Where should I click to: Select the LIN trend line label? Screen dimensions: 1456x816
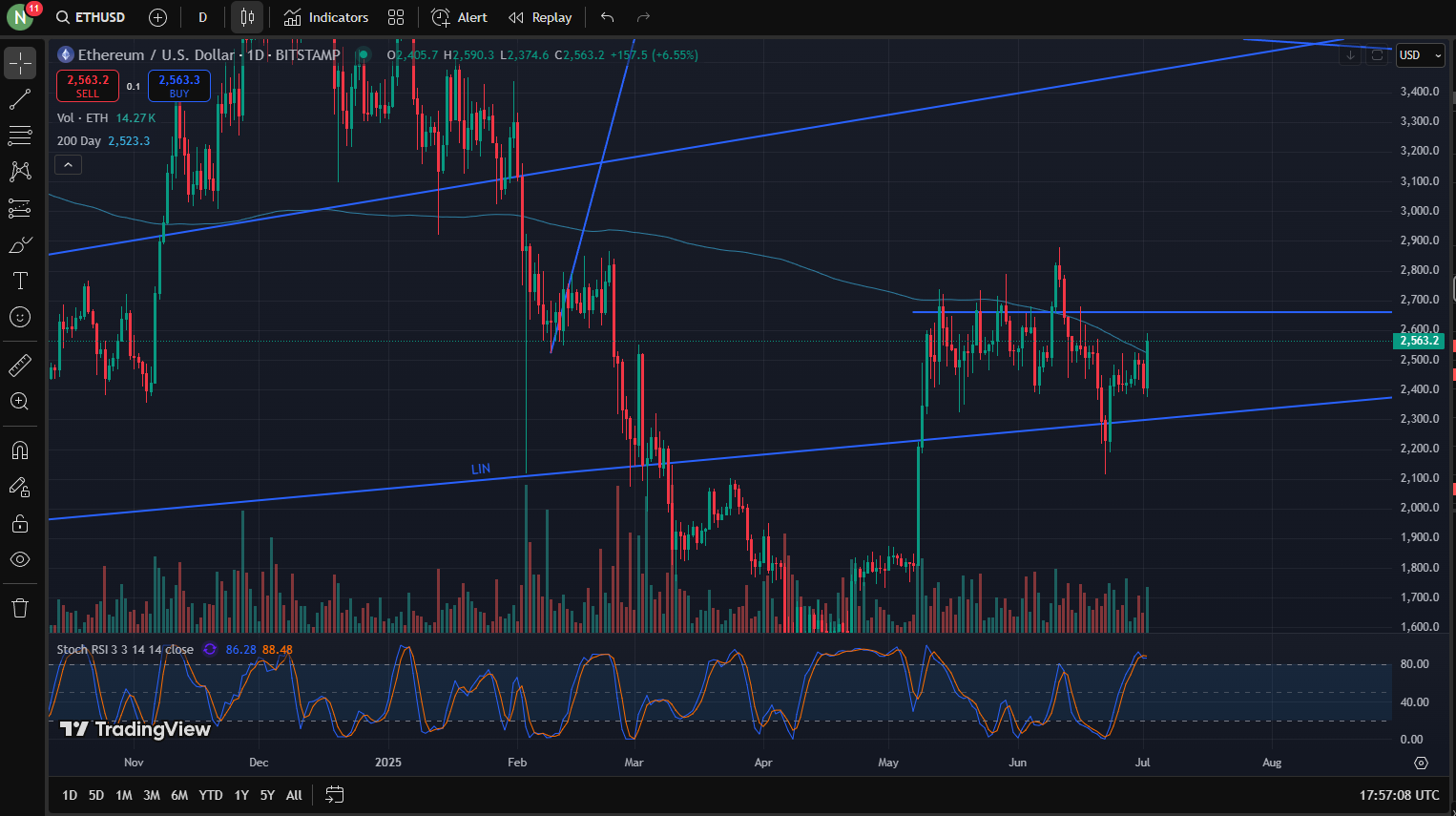[481, 469]
